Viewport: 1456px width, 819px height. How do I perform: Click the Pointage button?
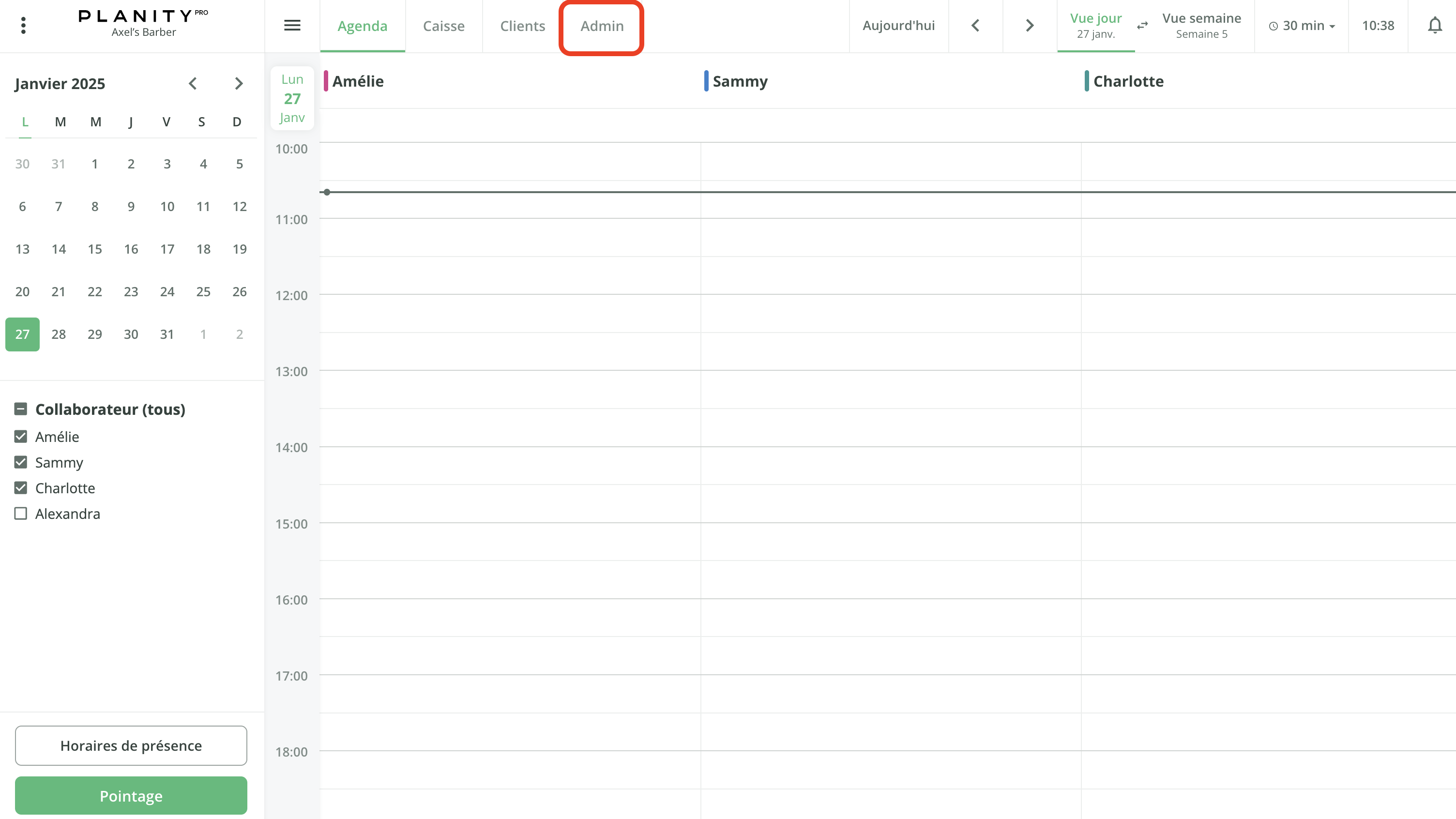131,795
